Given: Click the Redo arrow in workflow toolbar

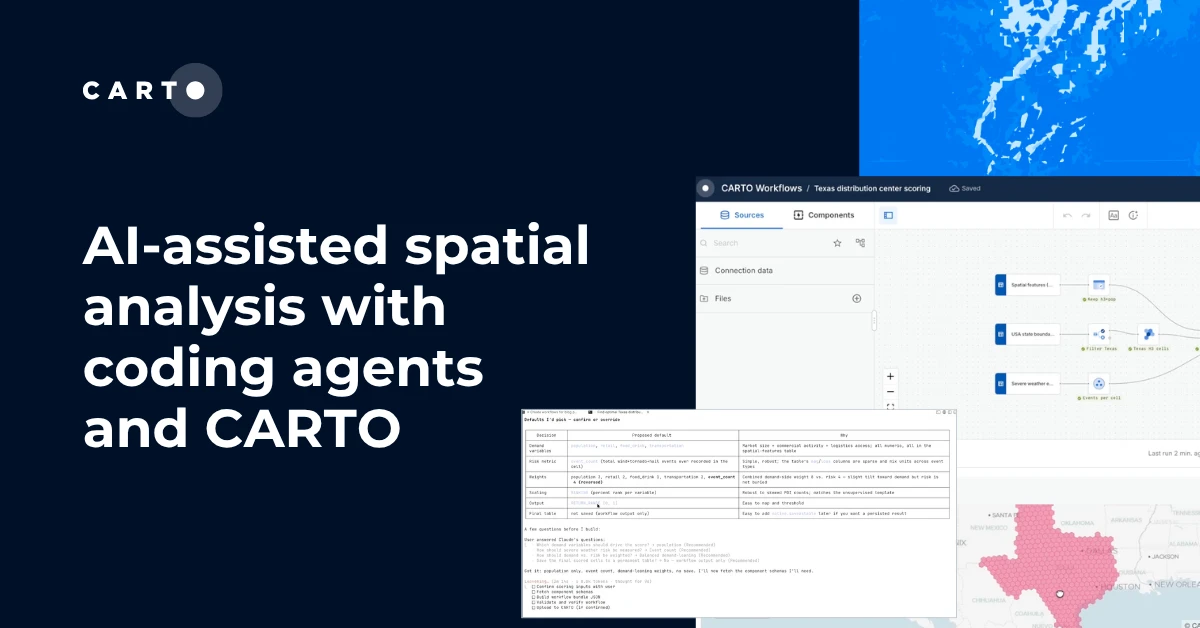Looking at the screenshot, I should [1086, 215].
